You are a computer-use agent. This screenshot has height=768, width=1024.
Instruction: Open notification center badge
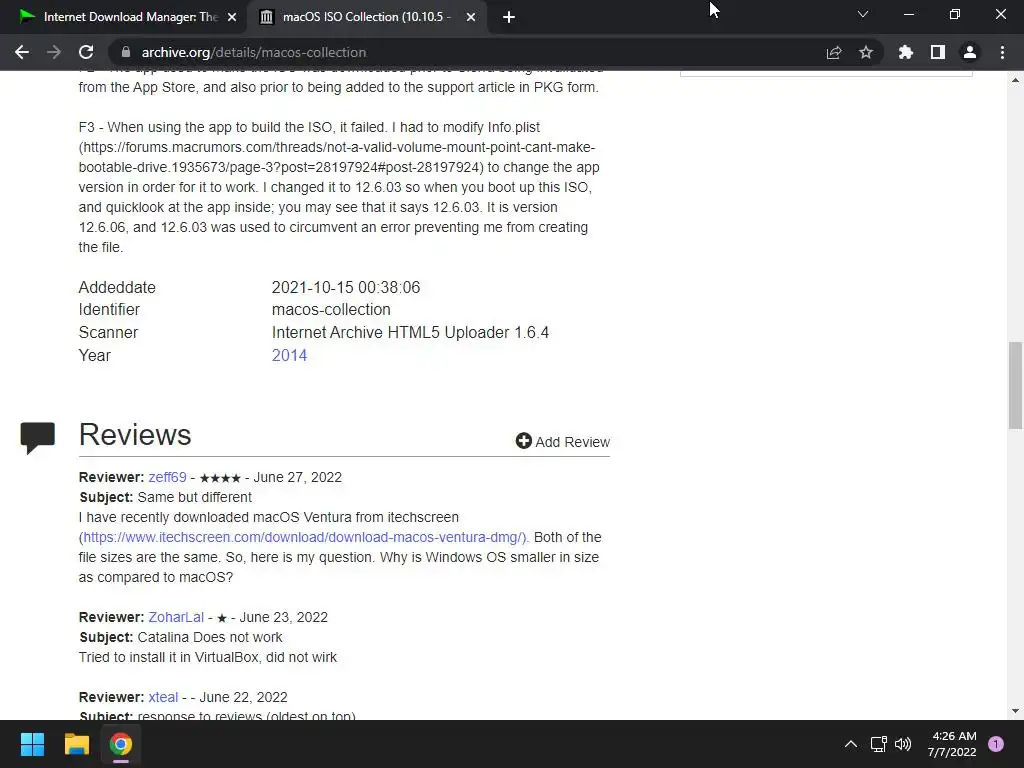point(996,744)
